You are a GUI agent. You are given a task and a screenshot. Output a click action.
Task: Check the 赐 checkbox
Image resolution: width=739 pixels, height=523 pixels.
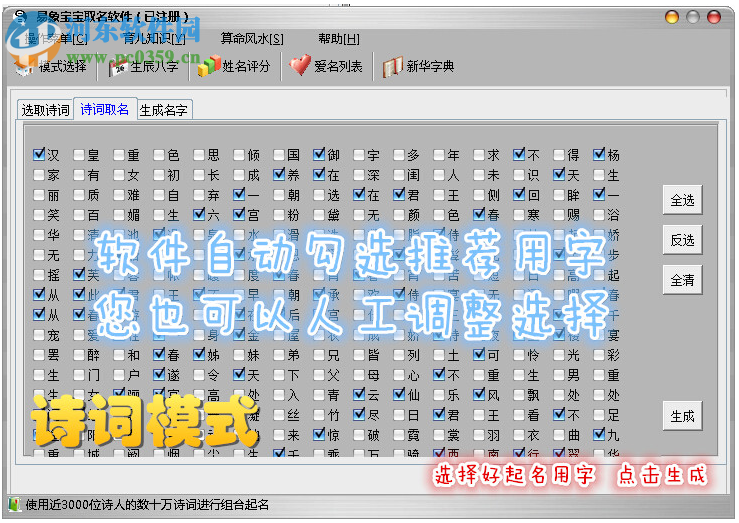tap(559, 215)
